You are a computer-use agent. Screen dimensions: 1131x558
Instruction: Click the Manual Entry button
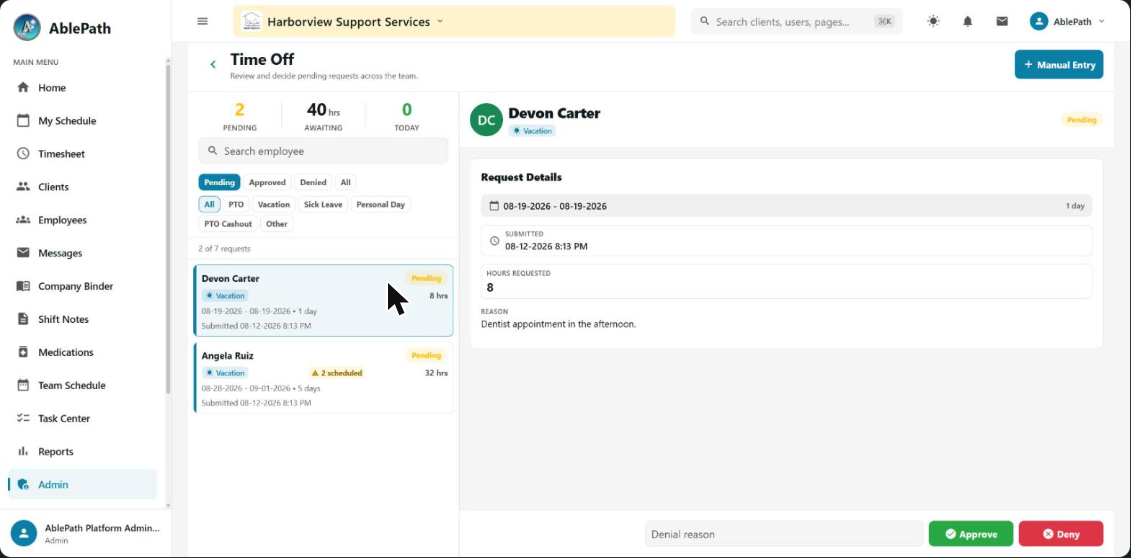[x=1059, y=64]
